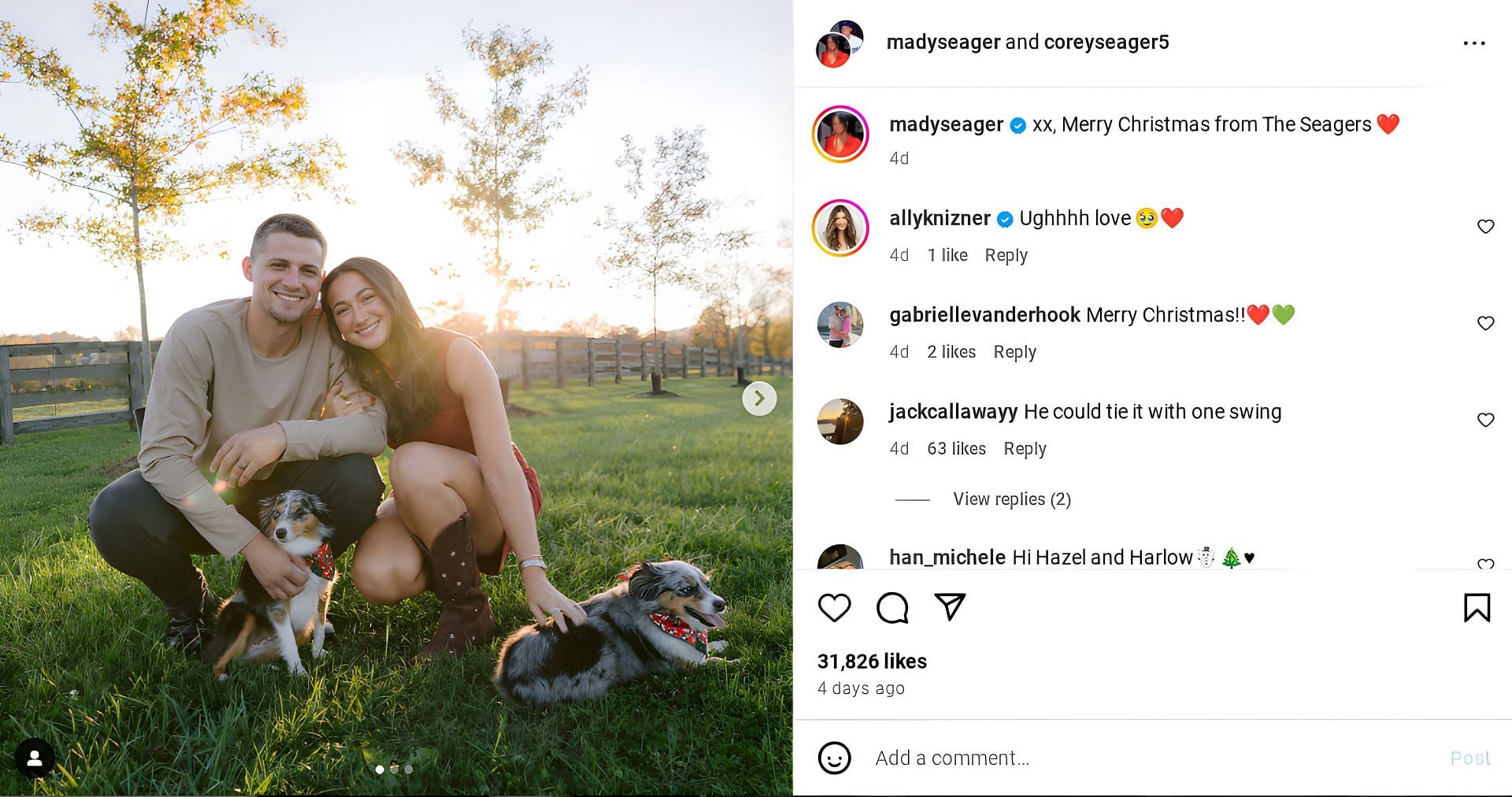Open allyknizner's profile picture
The image size is (1512, 797).
840,228
